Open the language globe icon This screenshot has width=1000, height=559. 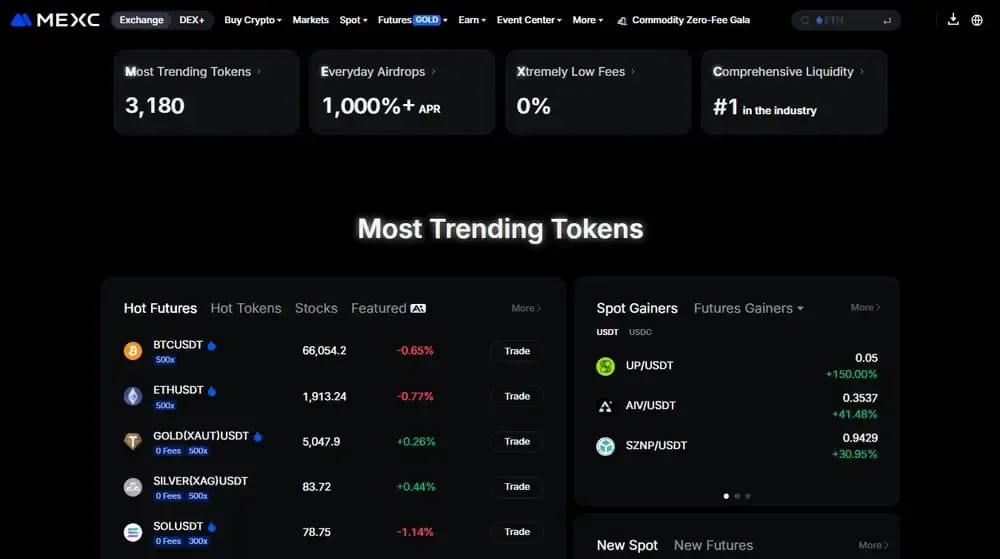pos(976,20)
